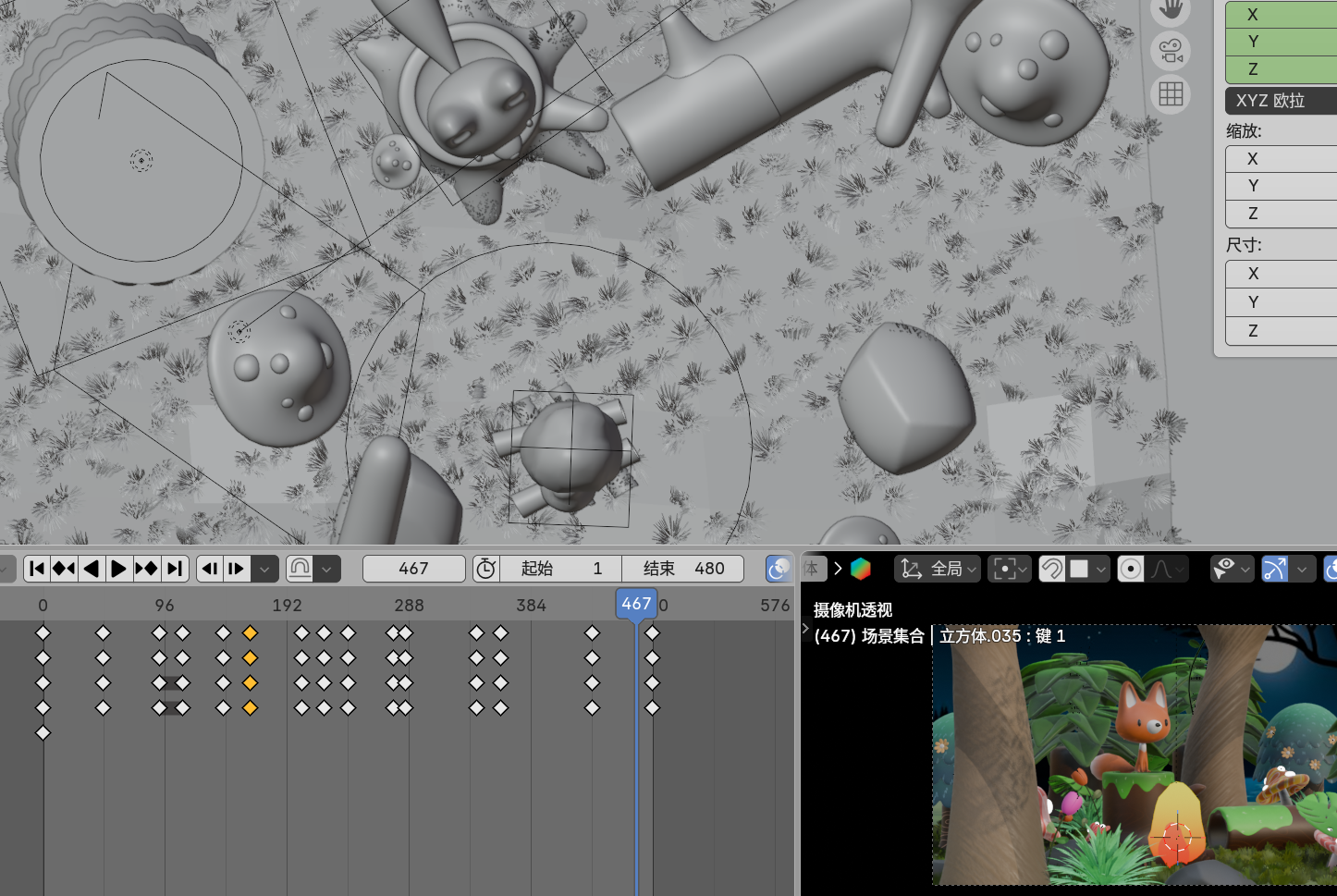The width and height of the screenshot is (1337, 896).
Task: Open the gizmo options dropdown arrow
Action: [x=1302, y=569]
